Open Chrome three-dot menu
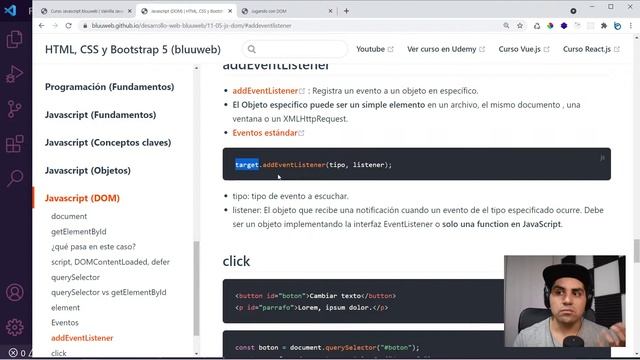 point(631,26)
